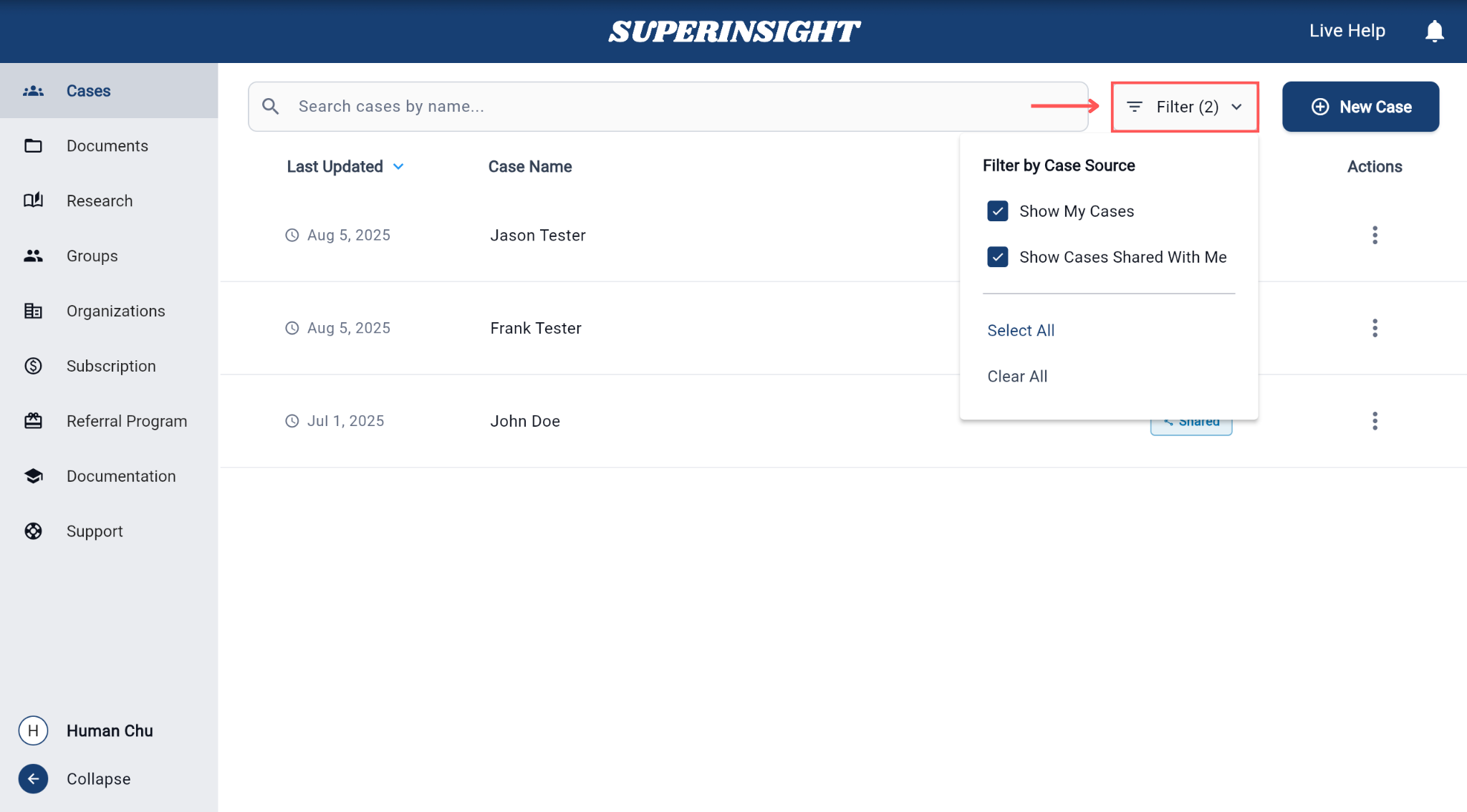1467x812 pixels.
Task: Click Jul 1, 2025 date text
Action: [345, 421]
